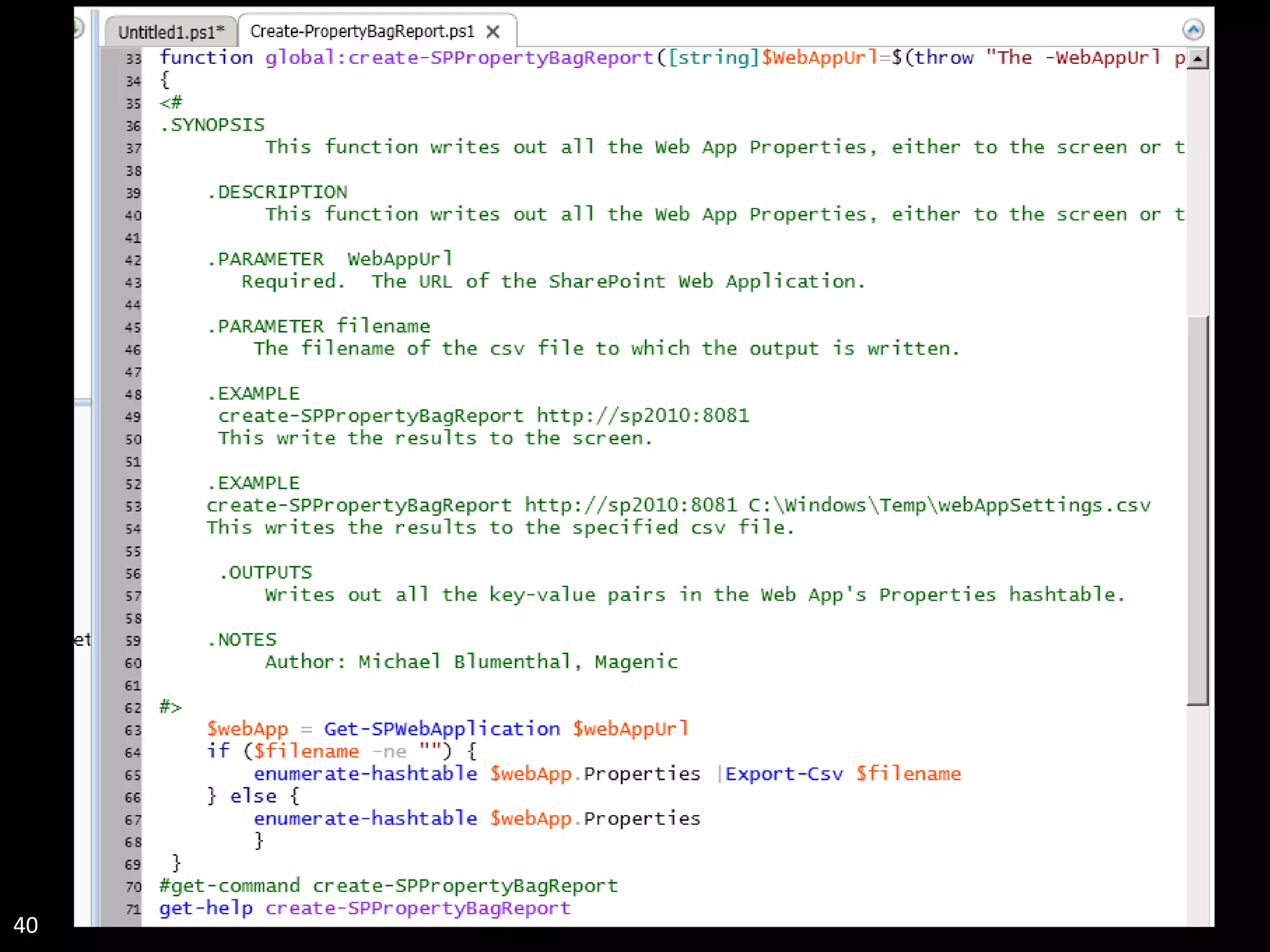Click the .DESCRIPTION comment keyword
Image resolution: width=1270 pixels, height=952 pixels.
(277, 192)
